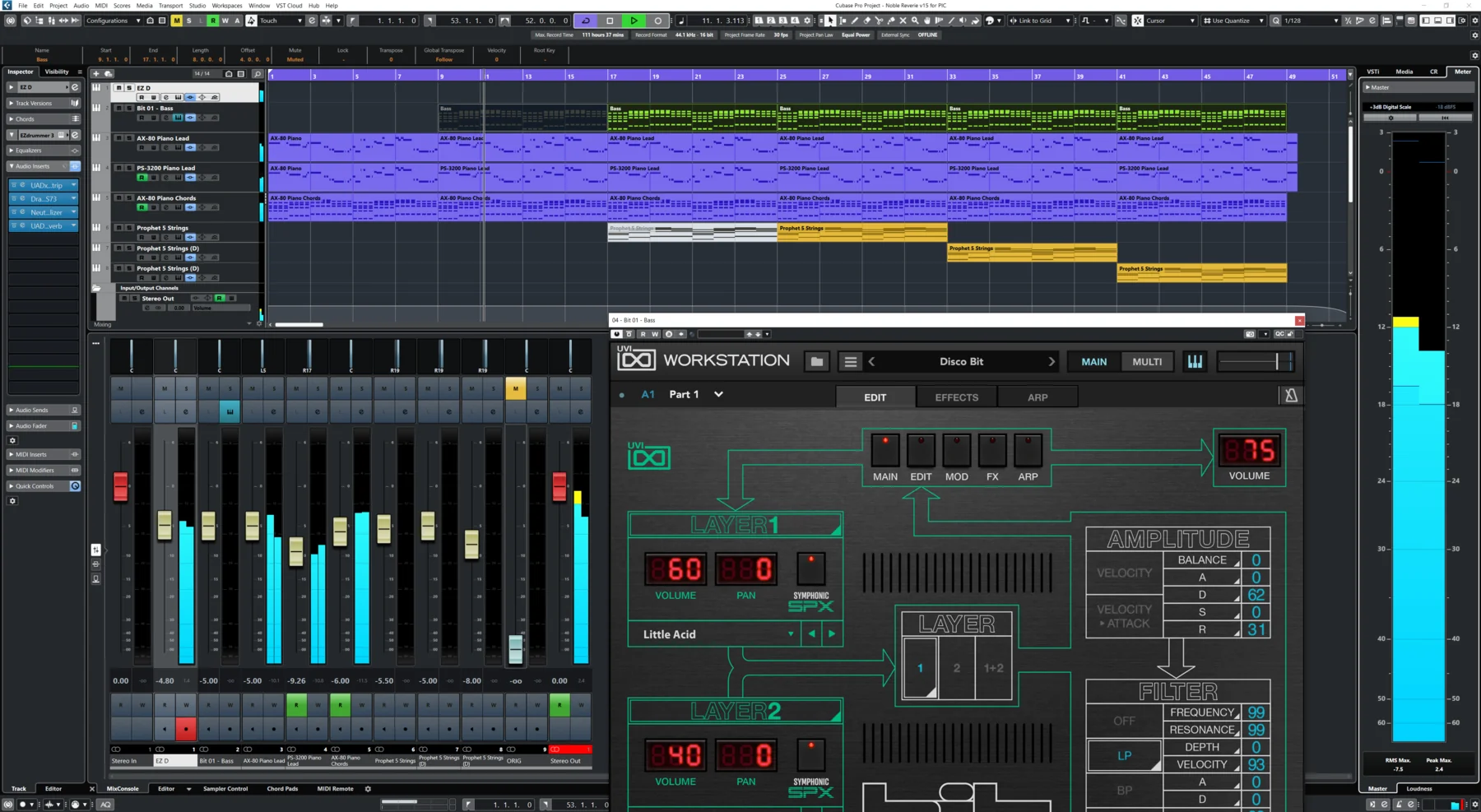The width and height of the screenshot is (1481, 812).
Task: Click the virtual keyboard icon in UVI Workstation
Action: [1195, 360]
